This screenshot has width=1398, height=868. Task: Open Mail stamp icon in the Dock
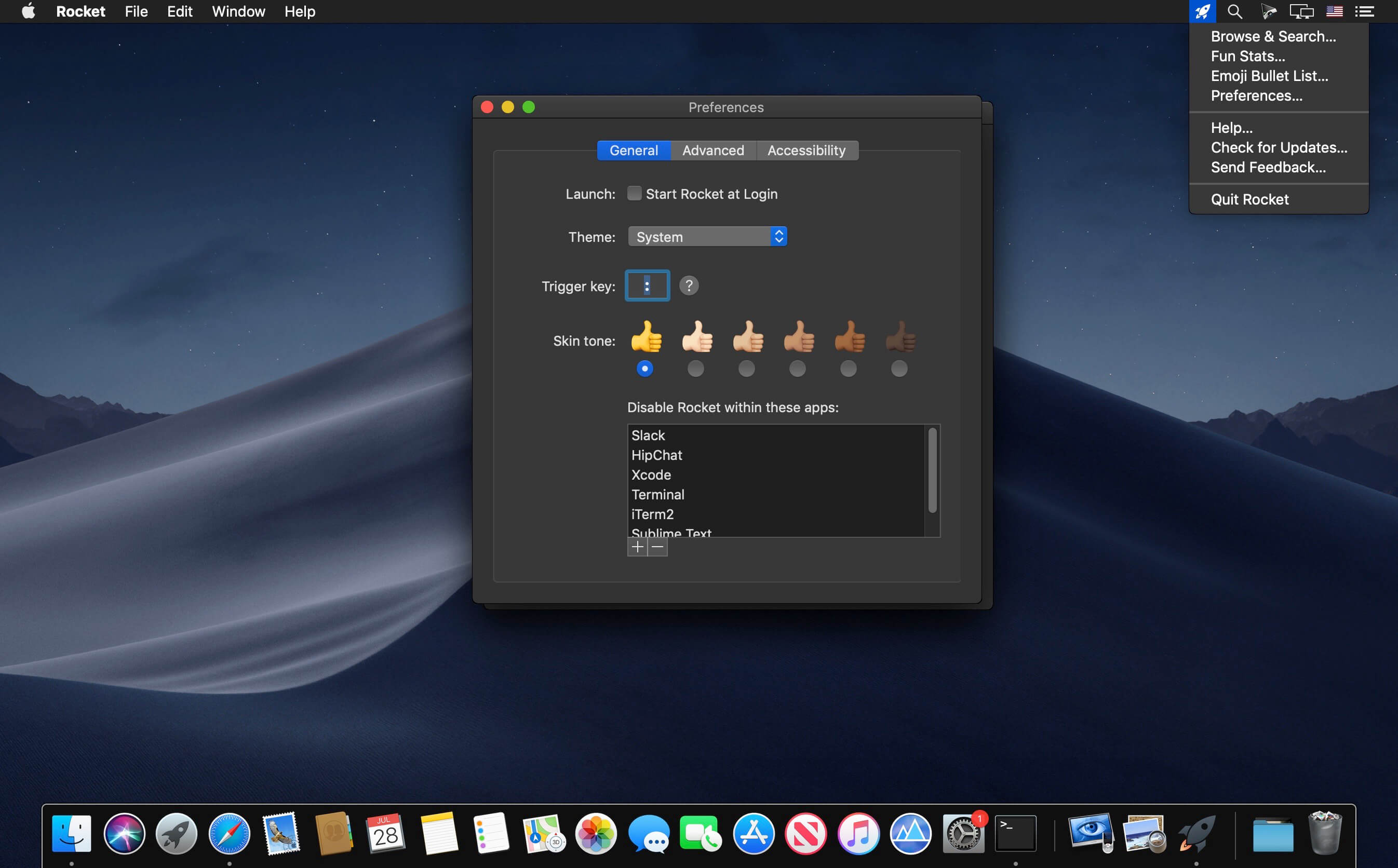click(x=281, y=833)
